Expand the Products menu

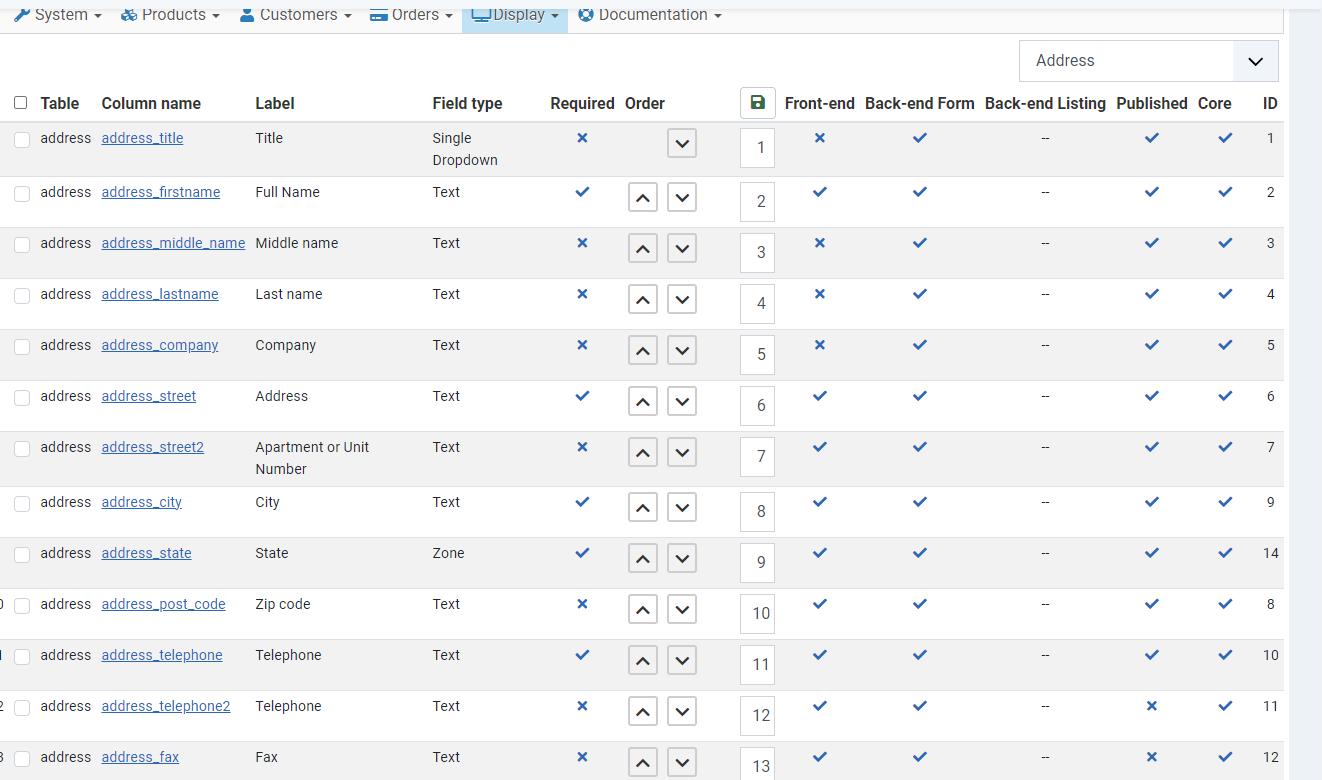tap(170, 15)
